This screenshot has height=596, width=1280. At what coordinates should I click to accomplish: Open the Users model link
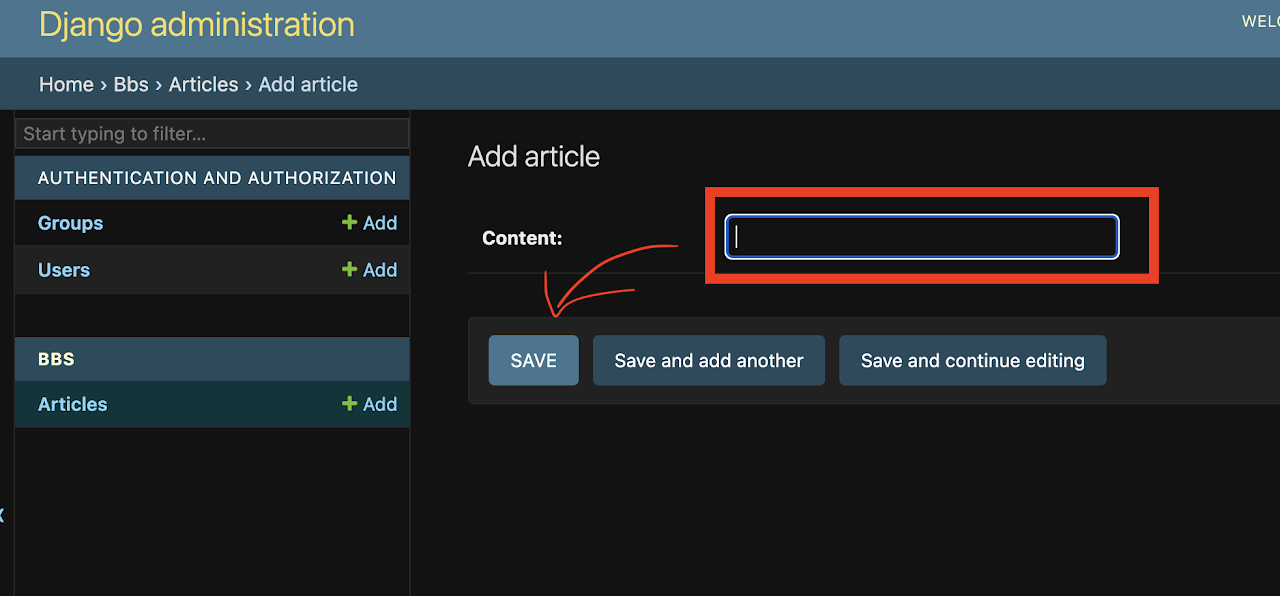tap(64, 270)
